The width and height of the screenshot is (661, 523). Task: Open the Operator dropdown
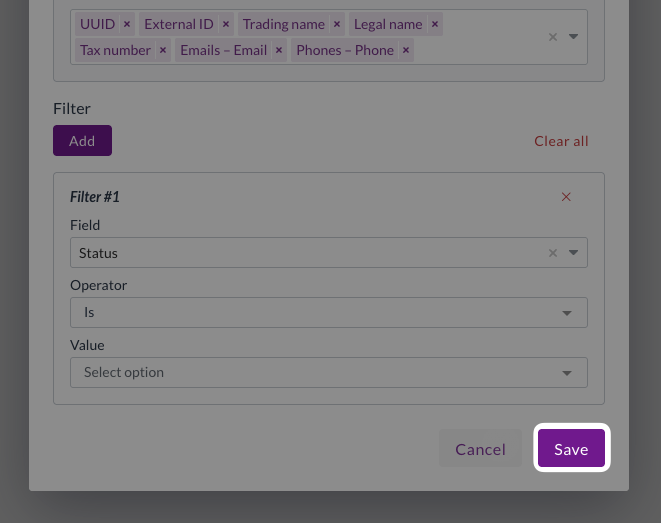(x=328, y=312)
